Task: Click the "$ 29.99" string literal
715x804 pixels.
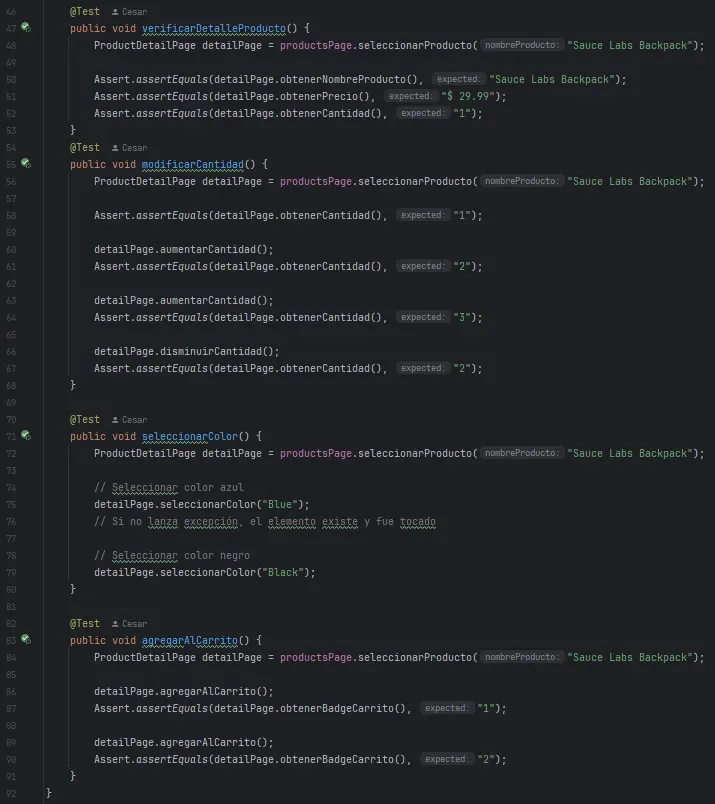Action: [x=470, y=96]
